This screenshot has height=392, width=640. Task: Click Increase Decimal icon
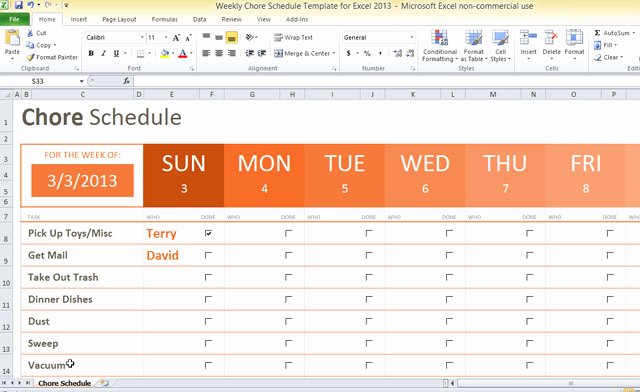pos(398,53)
